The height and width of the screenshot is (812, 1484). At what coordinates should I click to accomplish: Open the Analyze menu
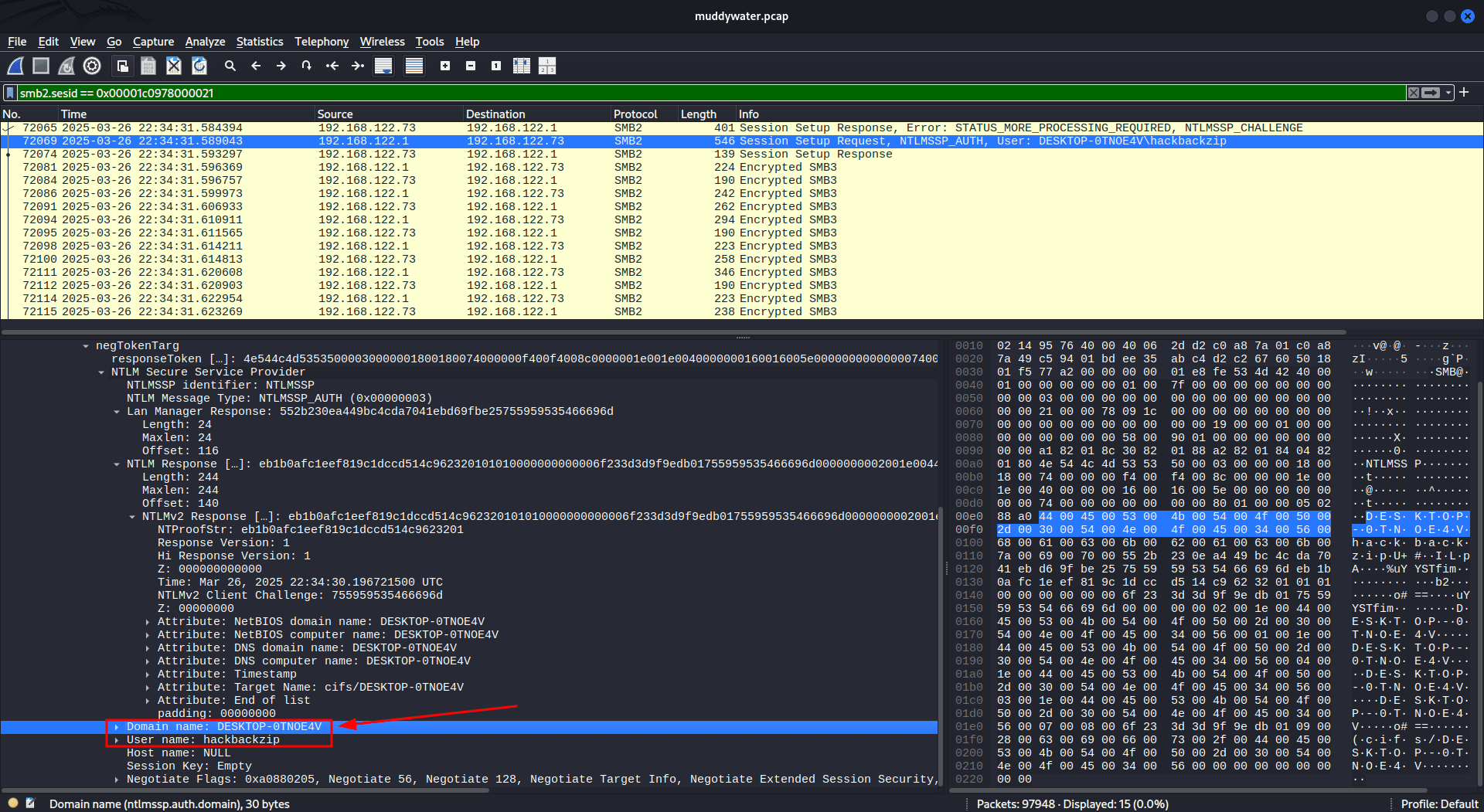[205, 42]
